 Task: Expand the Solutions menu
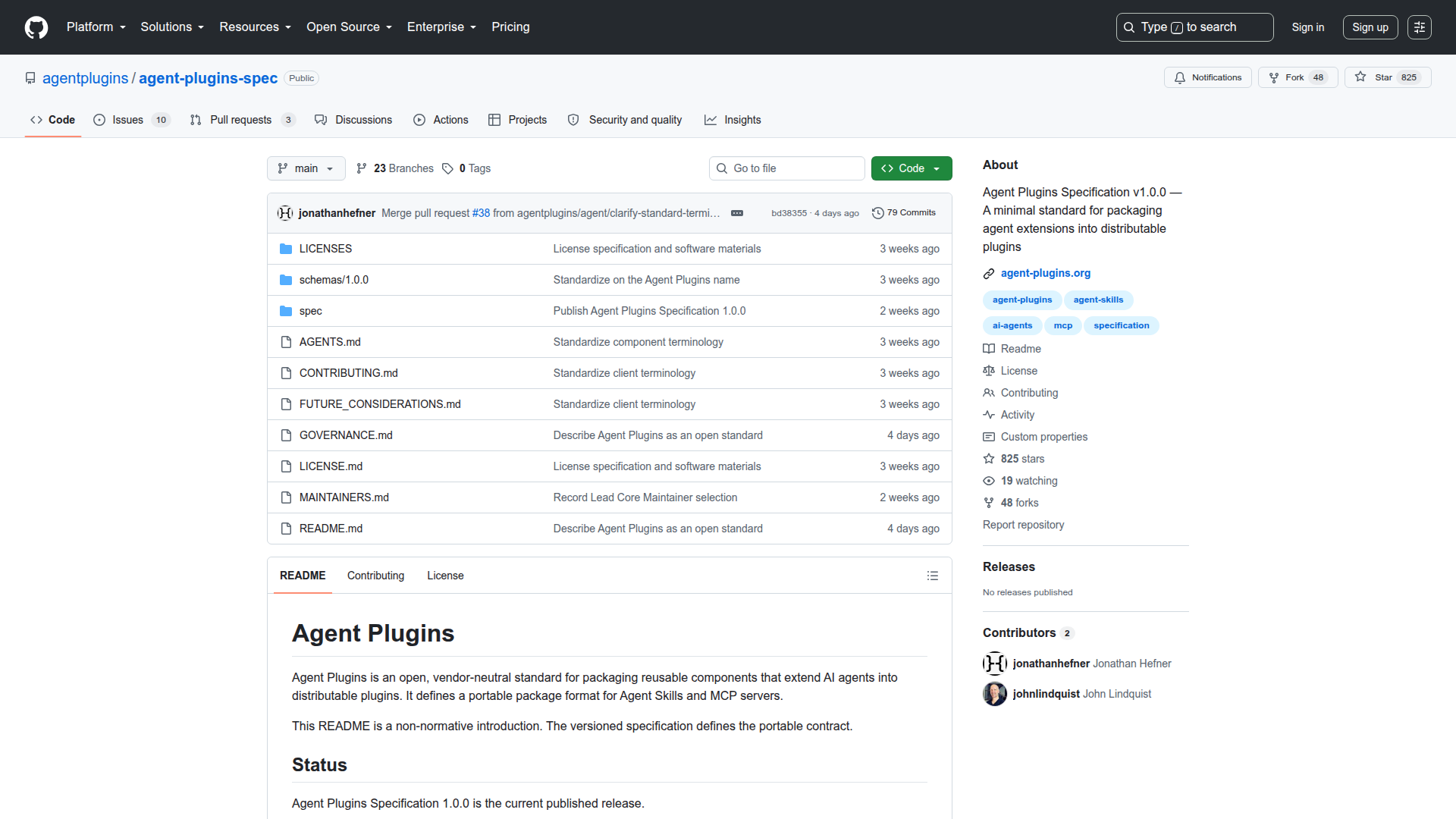[172, 27]
